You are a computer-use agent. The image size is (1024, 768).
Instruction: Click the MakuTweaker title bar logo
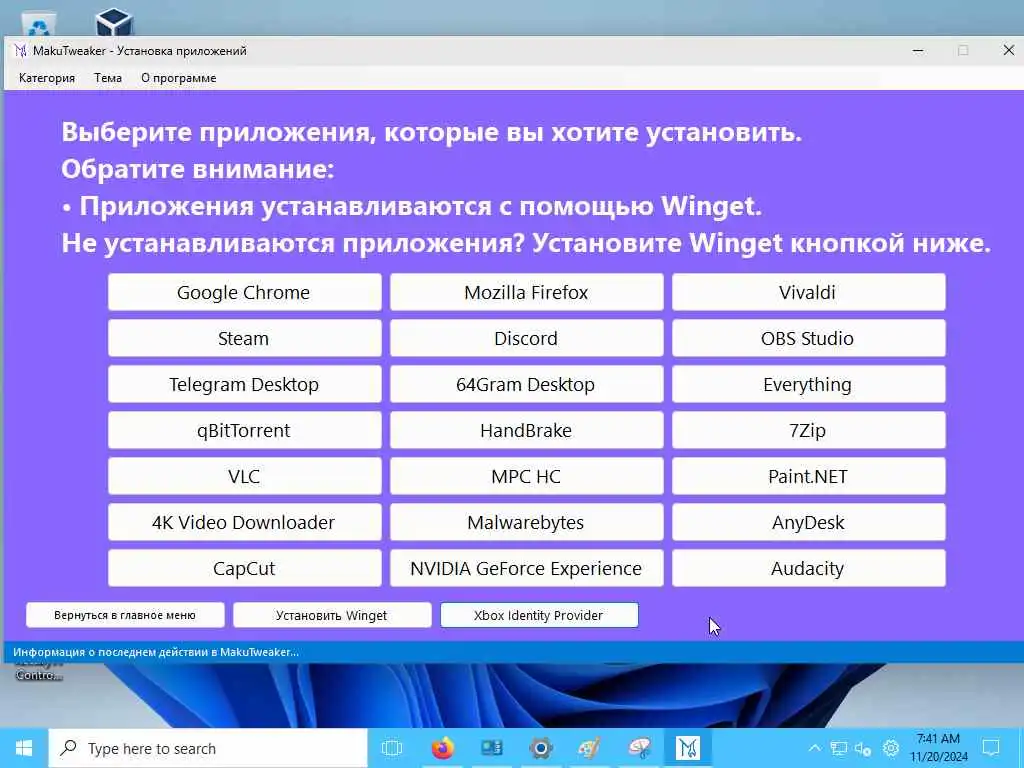pos(20,50)
